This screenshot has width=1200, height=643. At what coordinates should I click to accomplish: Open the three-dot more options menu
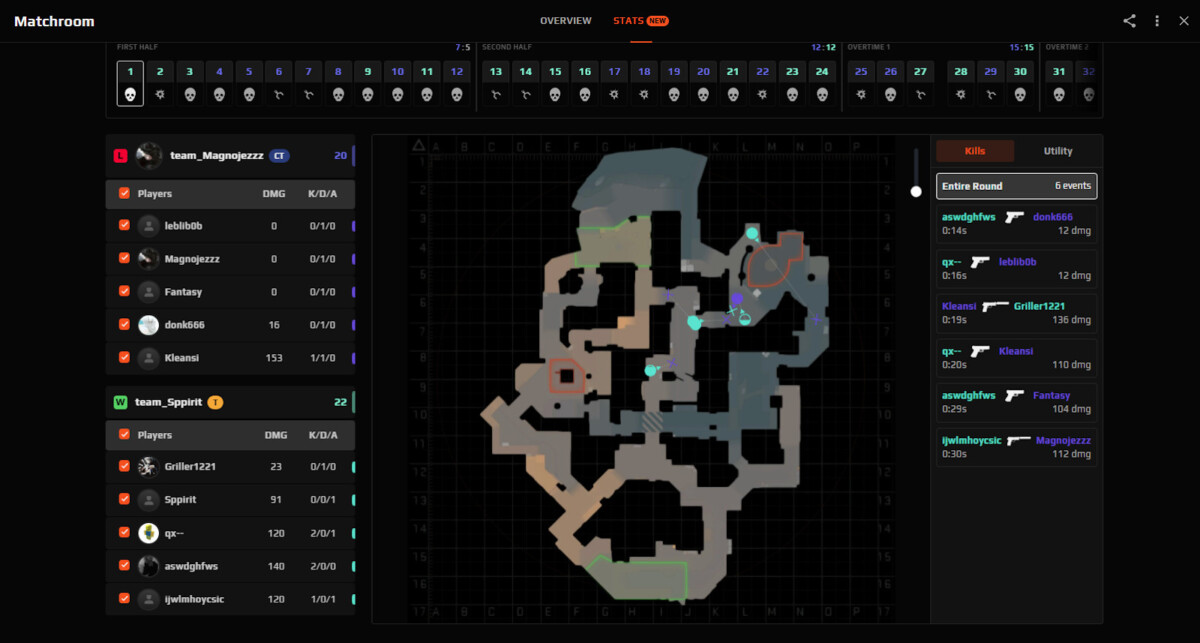tap(1157, 21)
